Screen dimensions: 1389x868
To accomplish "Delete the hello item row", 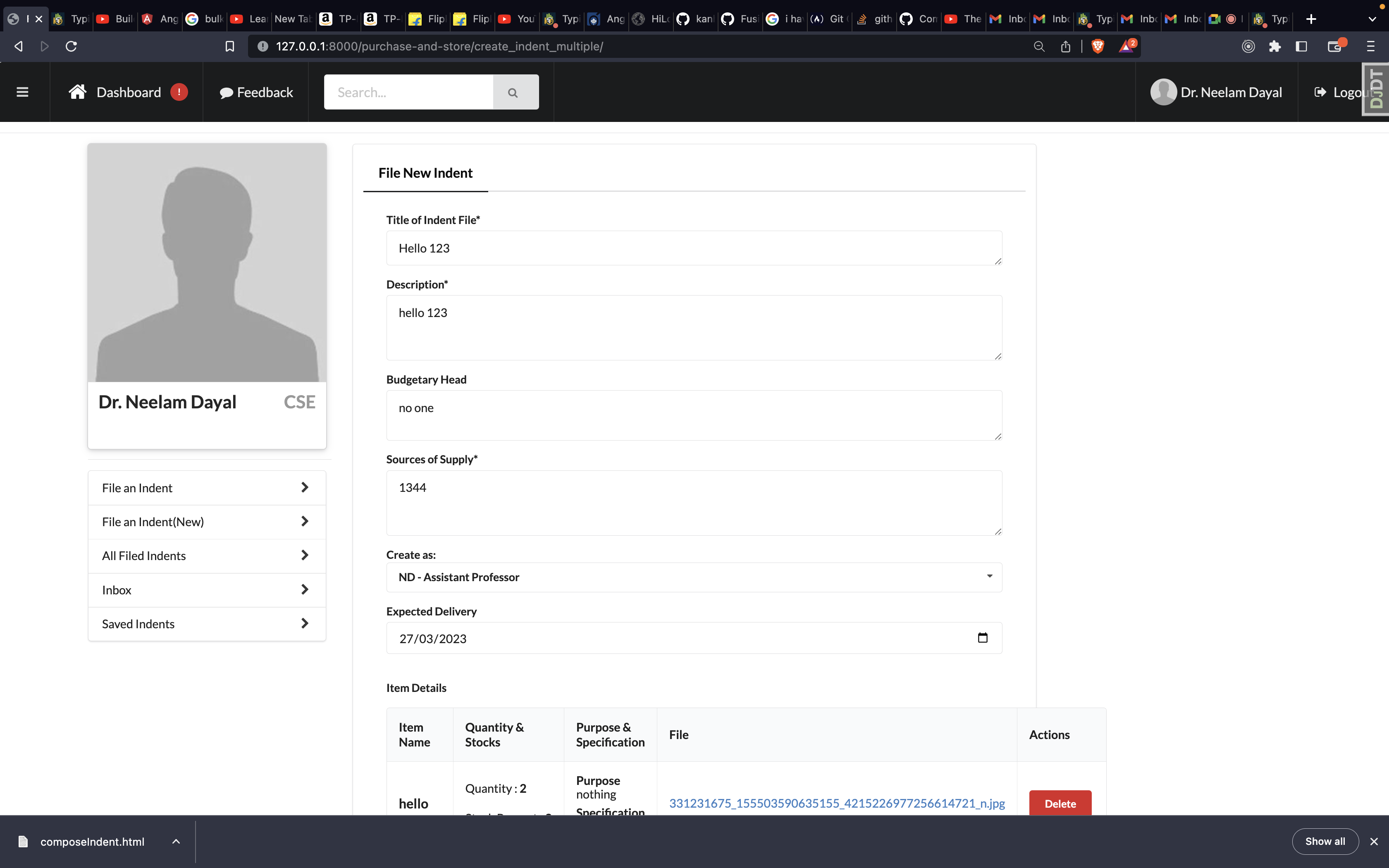I will 1060,803.
